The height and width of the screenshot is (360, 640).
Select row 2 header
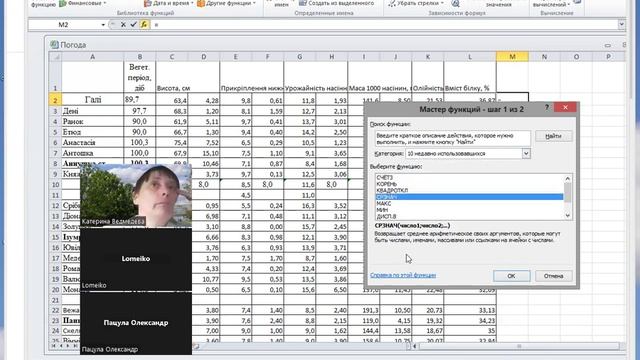[55, 100]
